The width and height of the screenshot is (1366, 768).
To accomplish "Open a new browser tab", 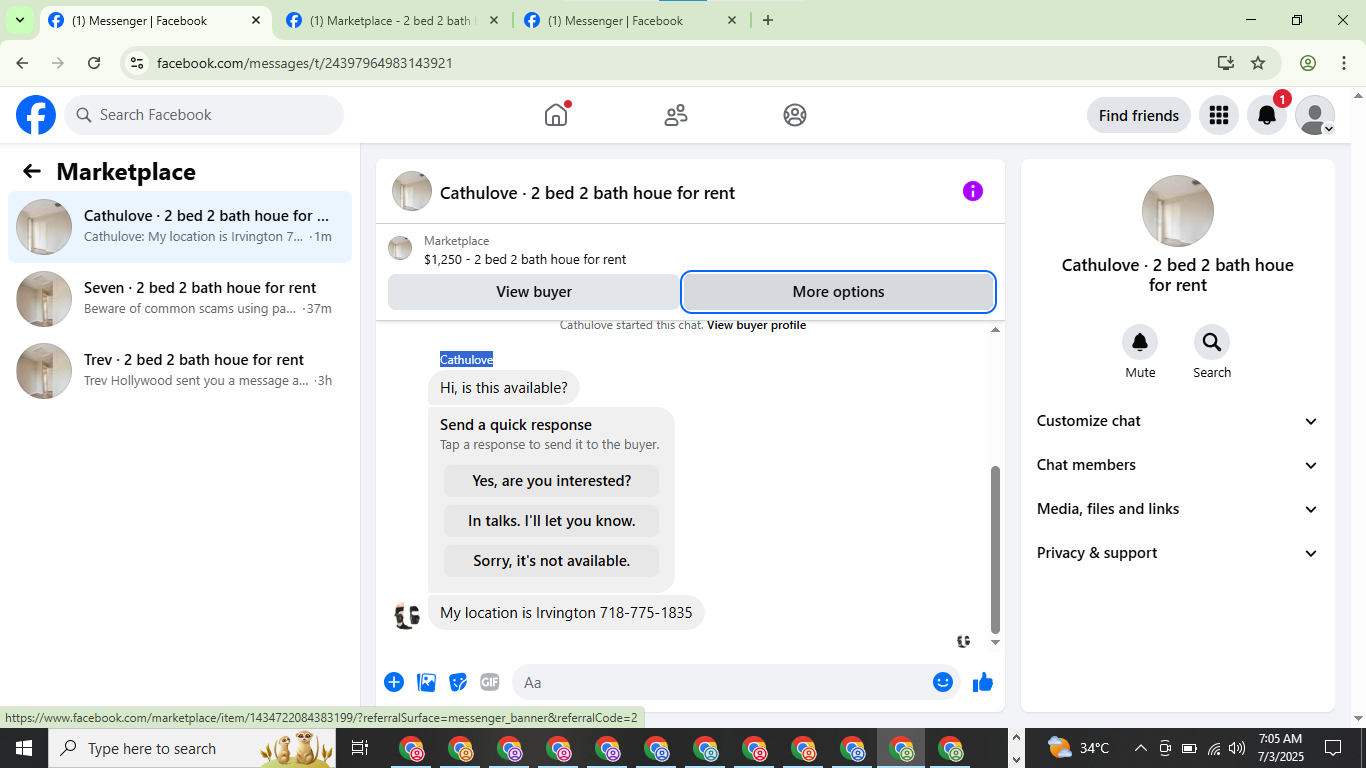I will click(768, 20).
